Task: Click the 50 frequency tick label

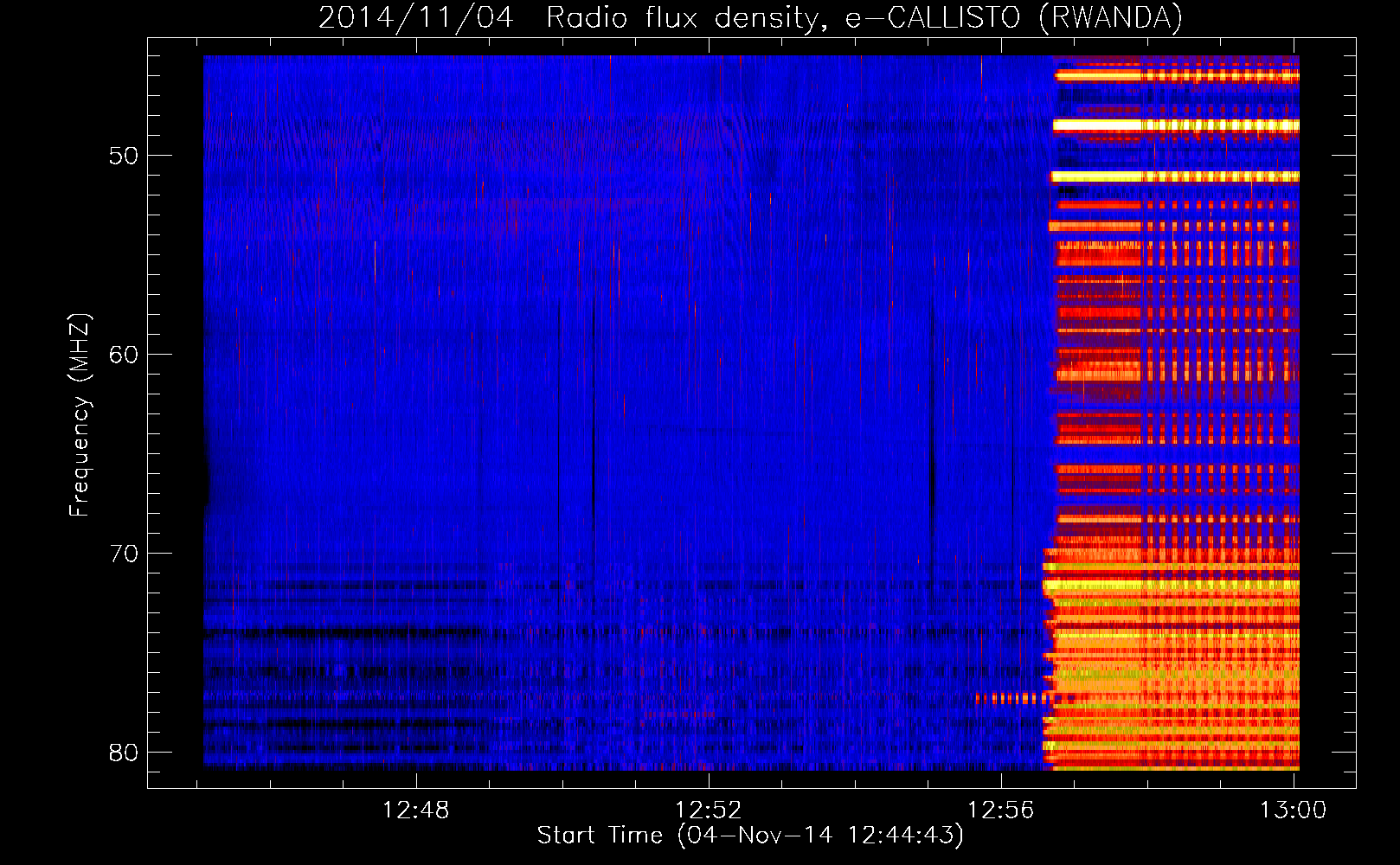Action: point(124,157)
